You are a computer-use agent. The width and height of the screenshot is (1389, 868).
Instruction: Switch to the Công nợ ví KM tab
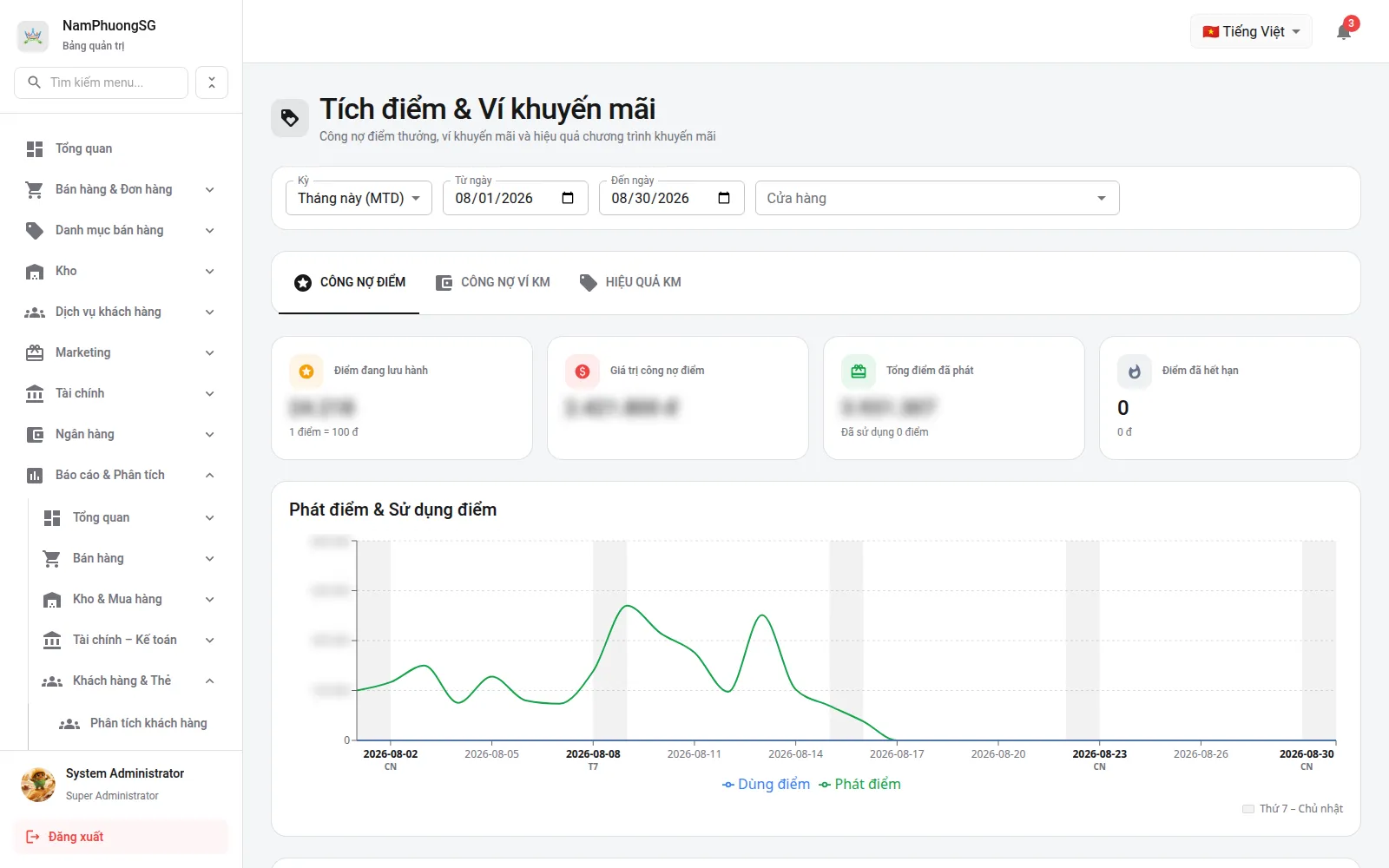tap(492, 282)
